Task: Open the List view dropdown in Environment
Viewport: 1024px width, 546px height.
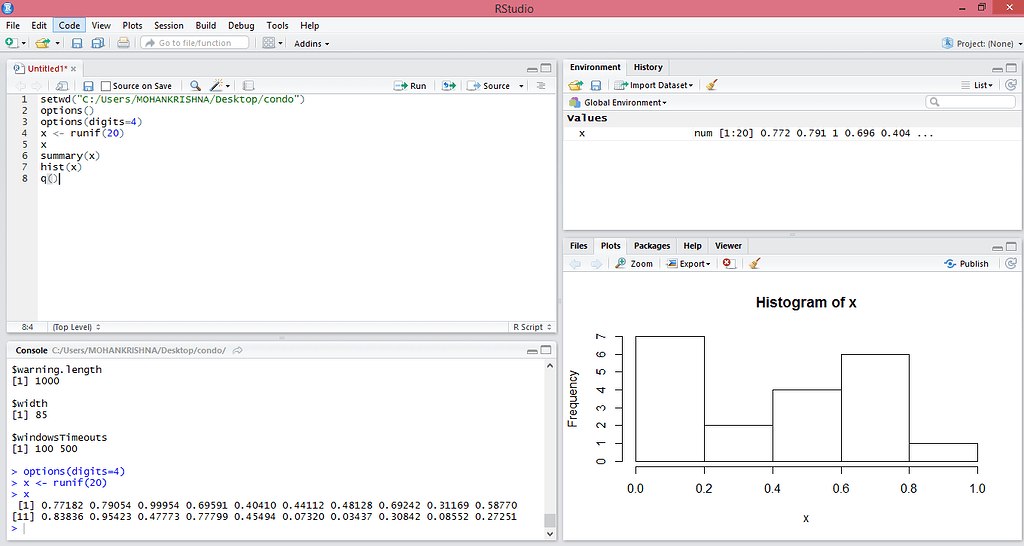Action: point(977,85)
